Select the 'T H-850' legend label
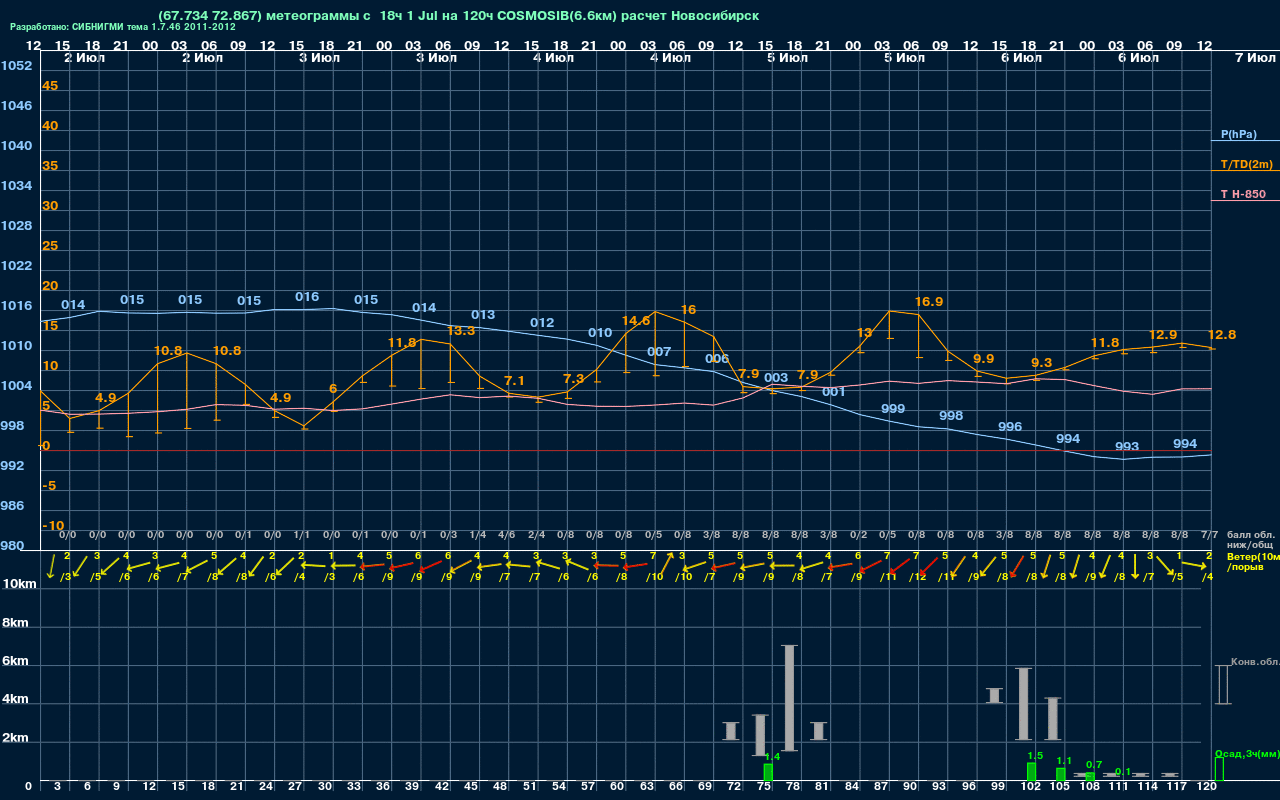The height and width of the screenshot is (800, 1280). 1241,194
